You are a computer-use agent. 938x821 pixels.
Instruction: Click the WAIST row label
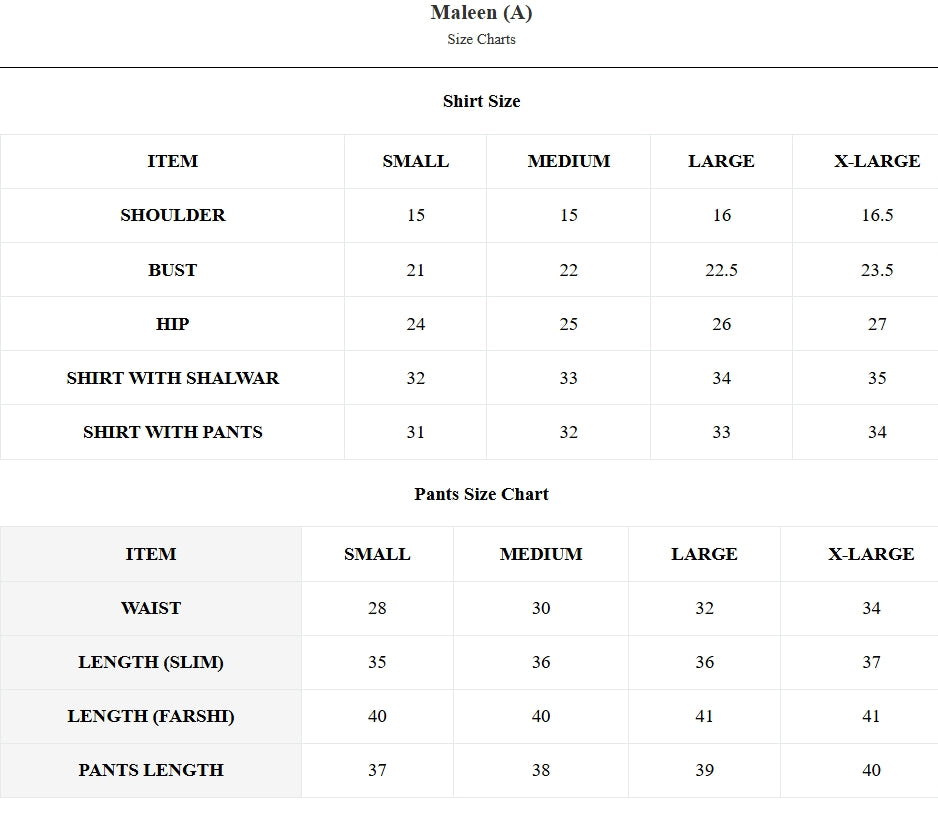click(151, 609)
